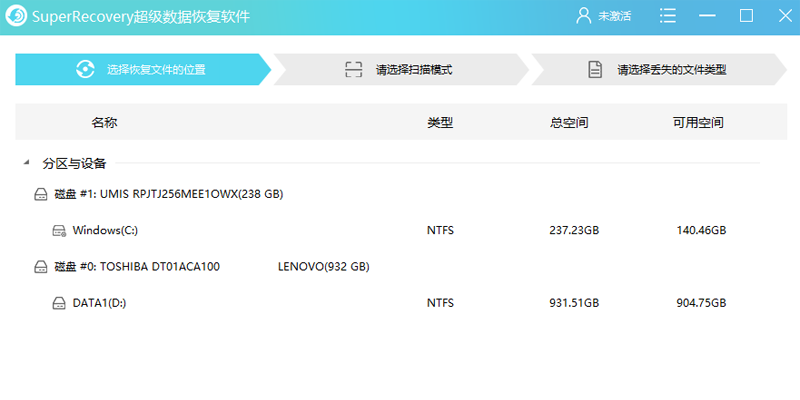Screen dimensions: 800x400
Task: Collapse the 分区与设备 group arrow
Action: pos(26,163)
